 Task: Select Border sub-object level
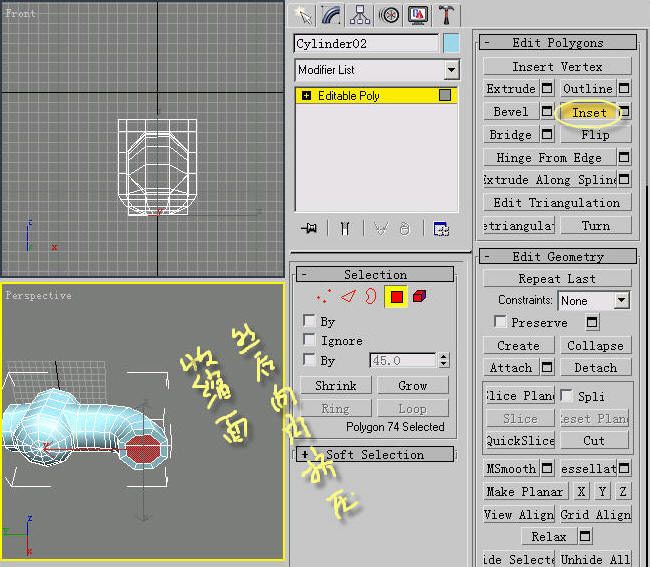[x=371, y=296]
